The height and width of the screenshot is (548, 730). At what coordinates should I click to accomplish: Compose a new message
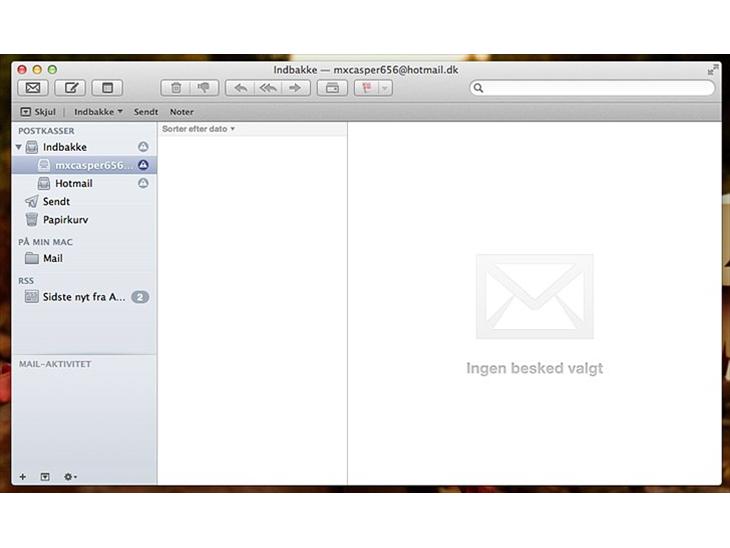[x=71, y=88]
